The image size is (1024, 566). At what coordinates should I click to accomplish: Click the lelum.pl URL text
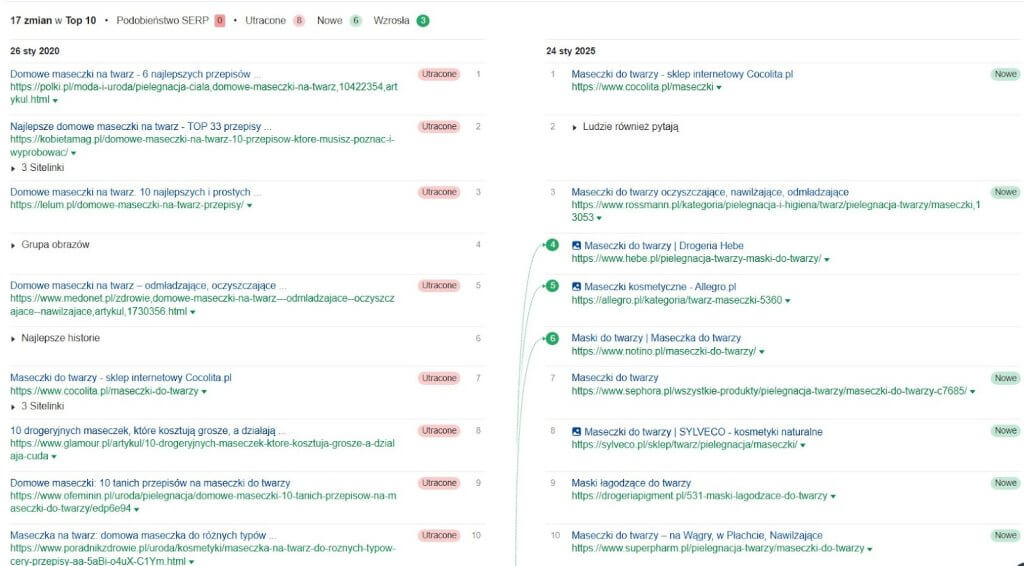click(x=127, y=205)
